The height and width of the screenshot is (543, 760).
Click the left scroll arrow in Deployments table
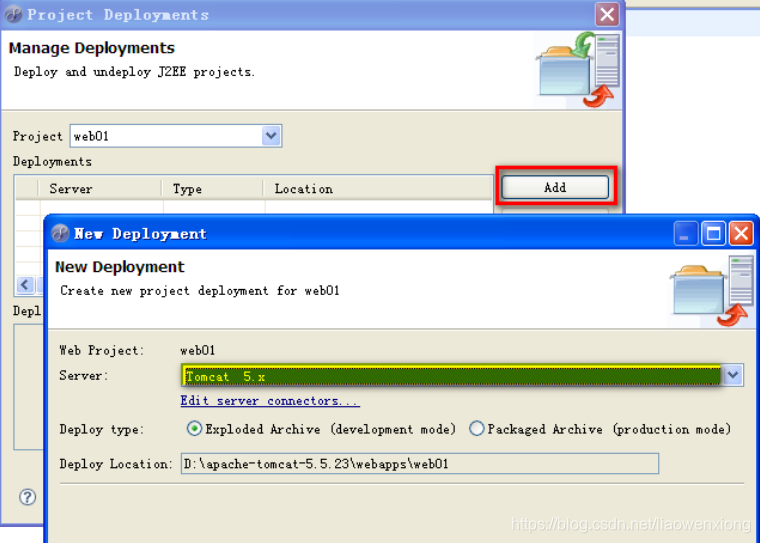coord(25,285)
